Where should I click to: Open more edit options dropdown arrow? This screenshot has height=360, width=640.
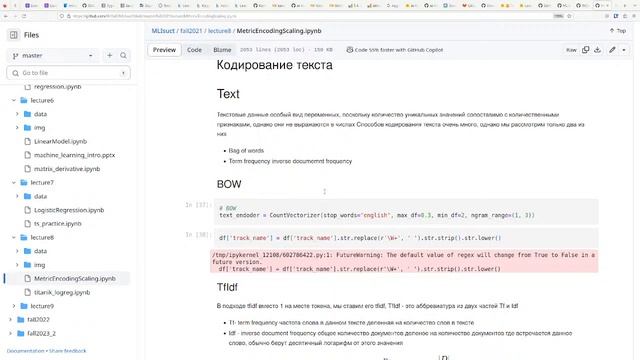pos(624,50)
